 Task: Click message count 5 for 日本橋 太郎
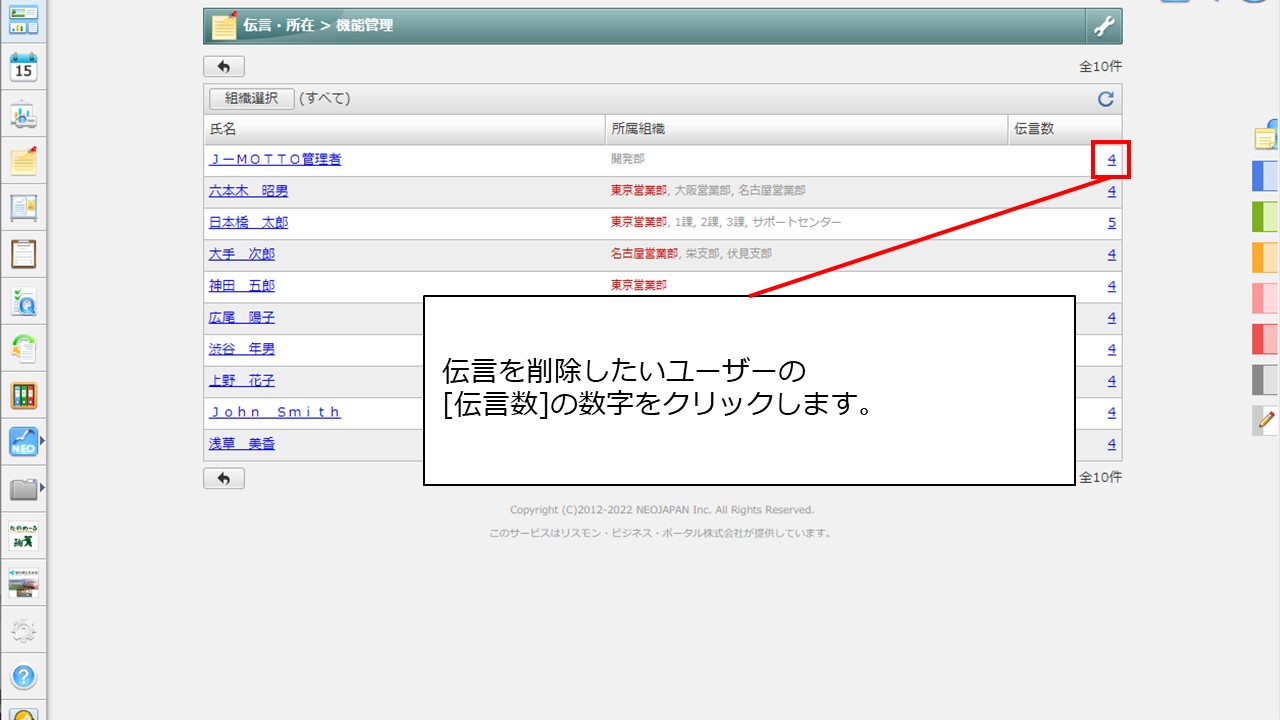tap(1111, 223)
